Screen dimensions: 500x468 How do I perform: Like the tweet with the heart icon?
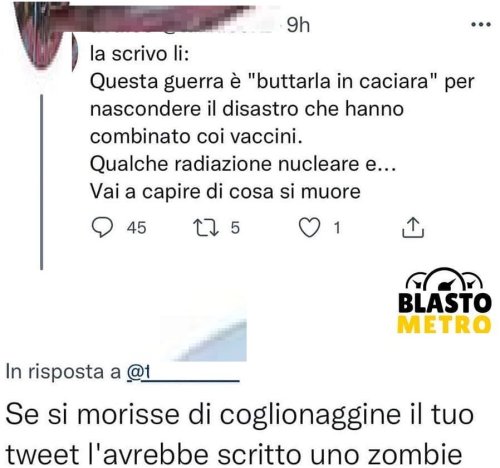[x=309, y=228]
